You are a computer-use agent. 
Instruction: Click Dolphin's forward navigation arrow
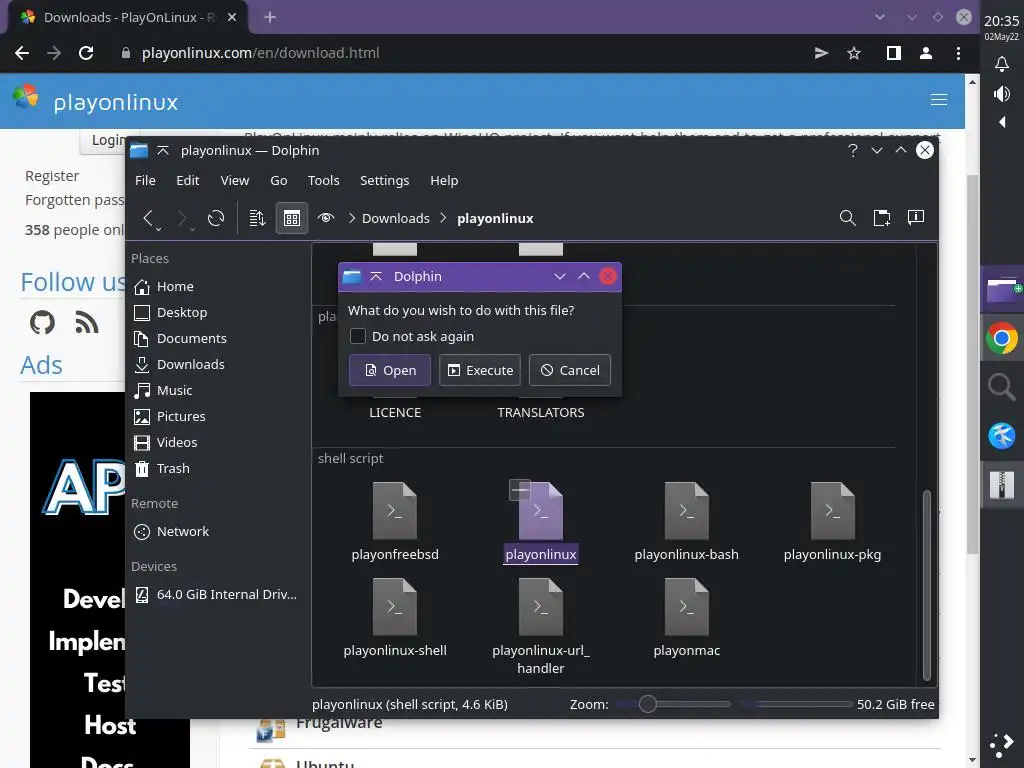(182, 217)
